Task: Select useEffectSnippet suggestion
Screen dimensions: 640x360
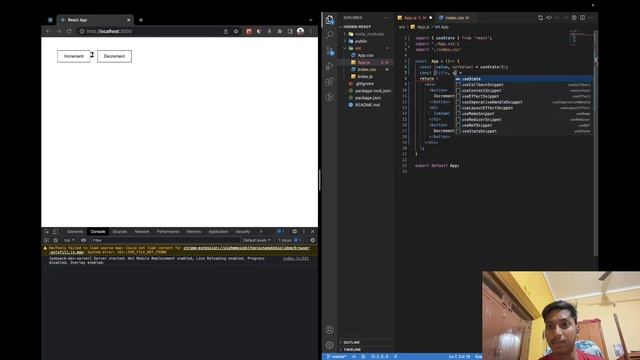Action: [x=524, y=96]
